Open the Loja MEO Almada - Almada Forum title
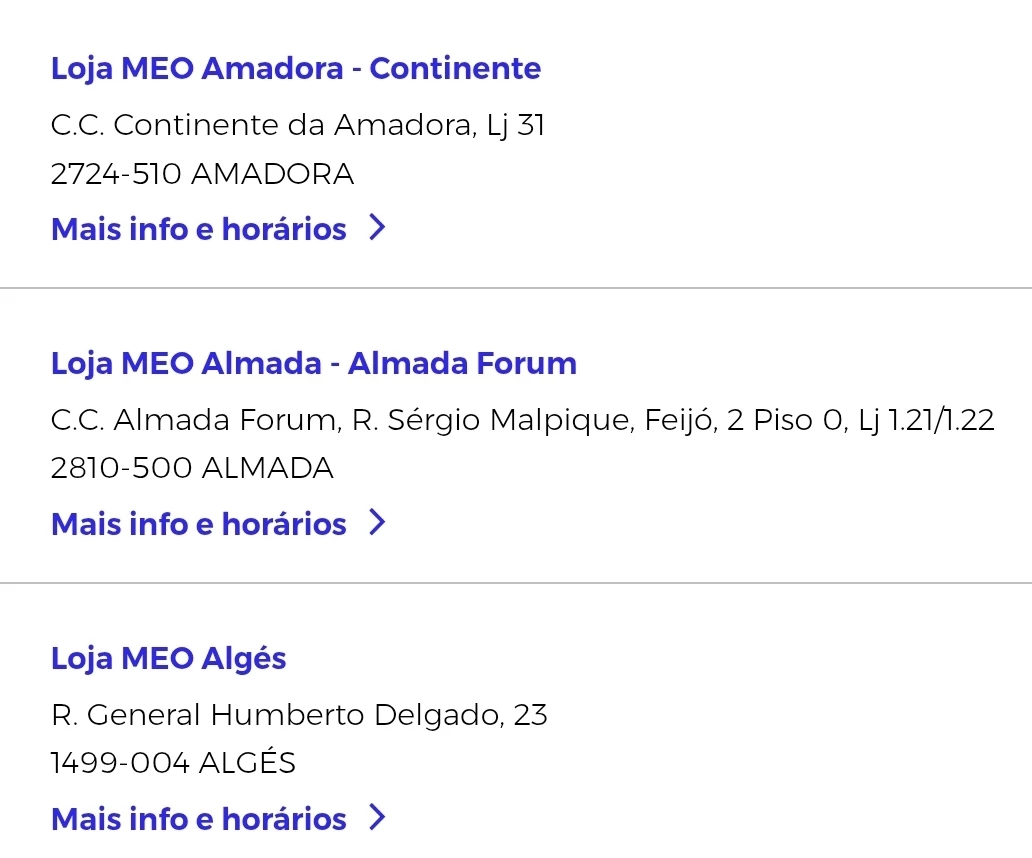The height and width of the screenshot is (858, 1032). pos(313,363)
